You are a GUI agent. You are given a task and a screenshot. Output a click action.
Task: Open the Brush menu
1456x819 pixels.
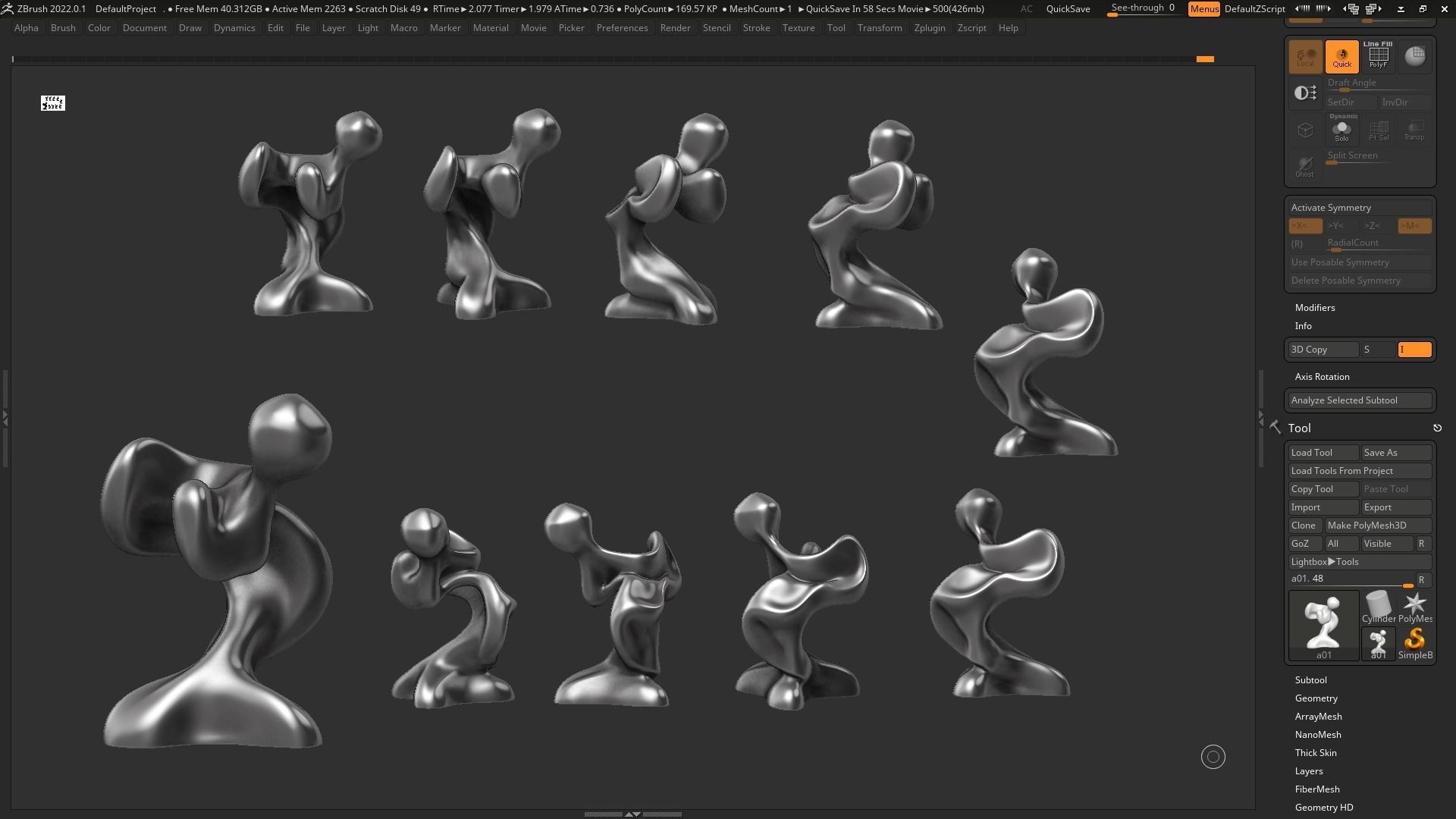63,28
